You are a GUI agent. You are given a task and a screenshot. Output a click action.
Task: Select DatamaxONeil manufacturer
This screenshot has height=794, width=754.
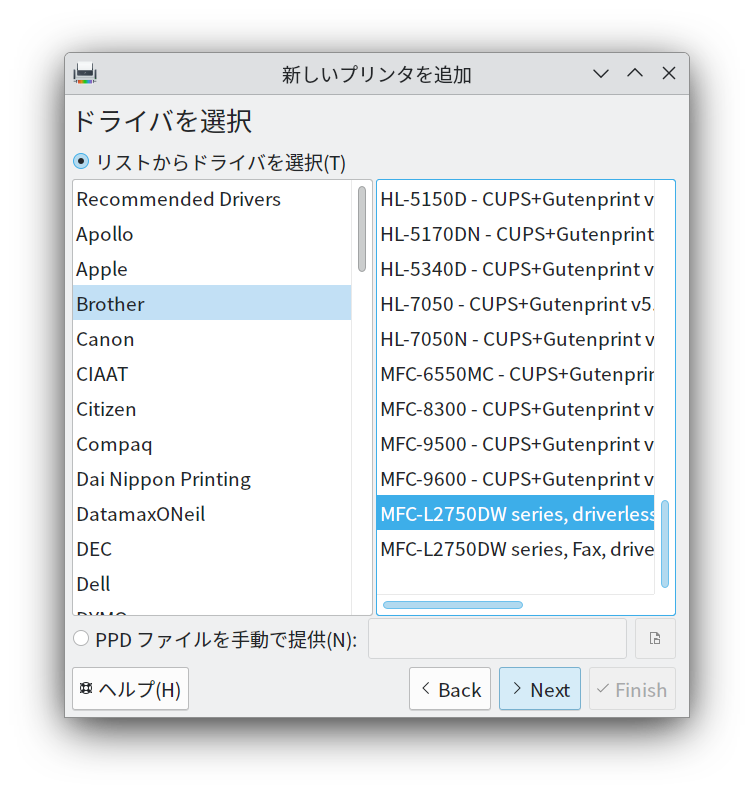coord(212,513)
